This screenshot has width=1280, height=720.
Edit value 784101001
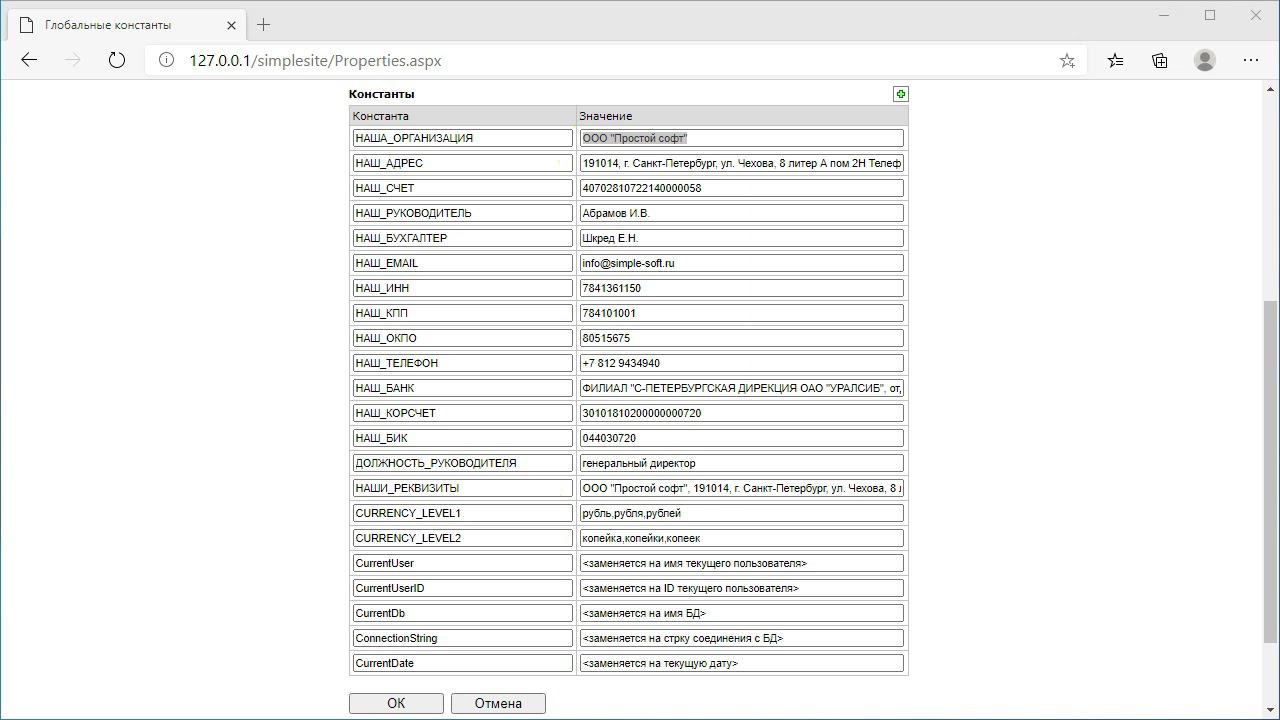coord(741,313)
